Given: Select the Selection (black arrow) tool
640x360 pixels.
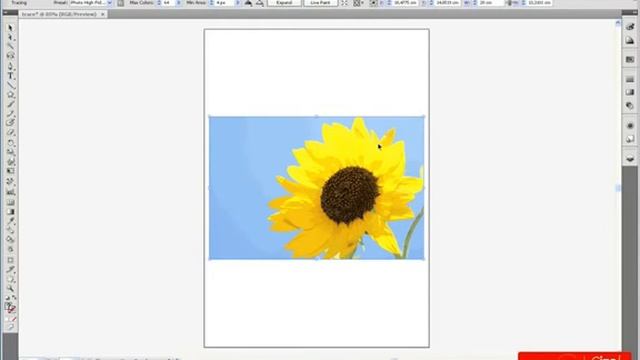Looking at the screenshot, I should [x=10, y=28].
